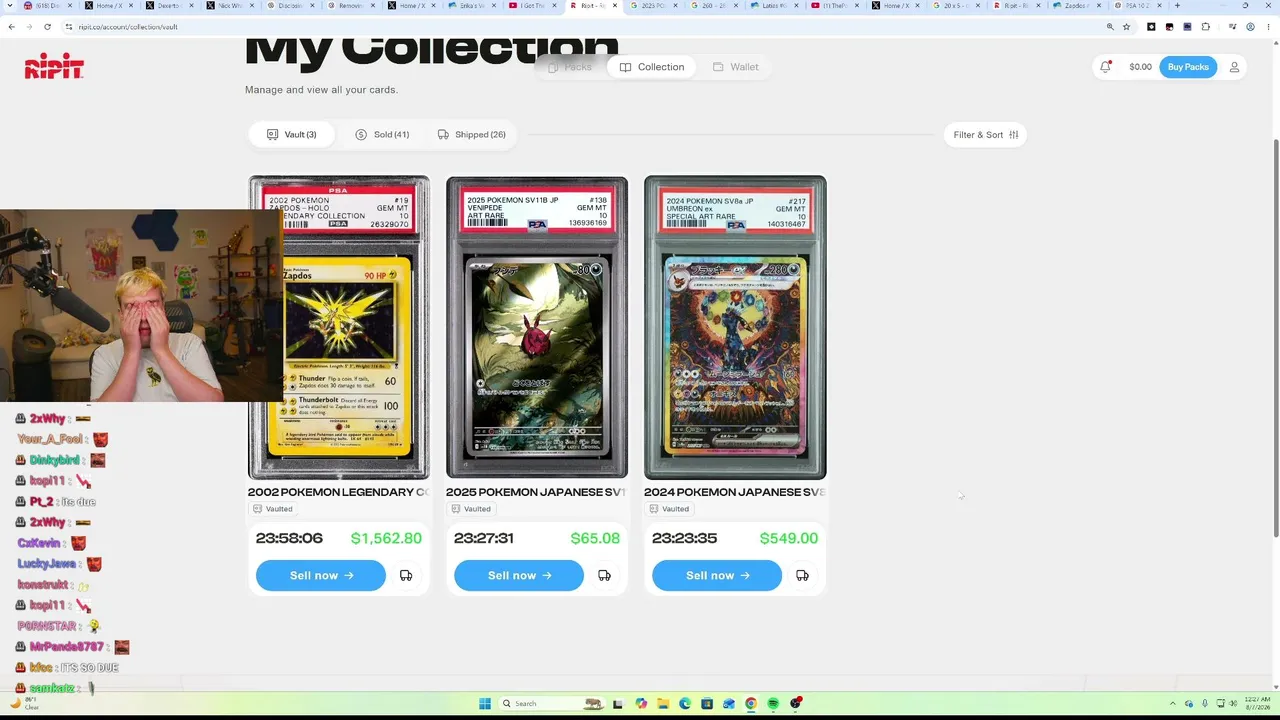Open Microsoft Store from the taskbar
The image size is (1280, 720).
(x=707, y=703)
